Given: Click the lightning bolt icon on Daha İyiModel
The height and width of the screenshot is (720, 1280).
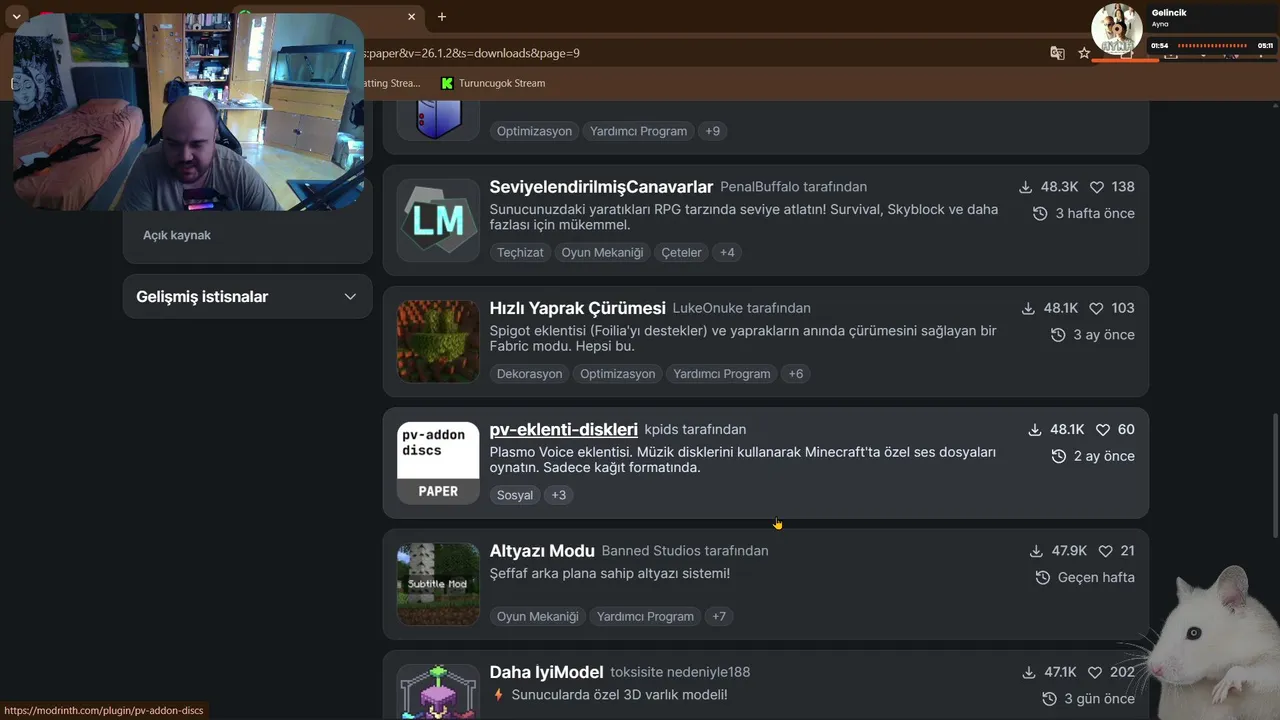Looking at the screenshot, I should [x=498, y=694].
